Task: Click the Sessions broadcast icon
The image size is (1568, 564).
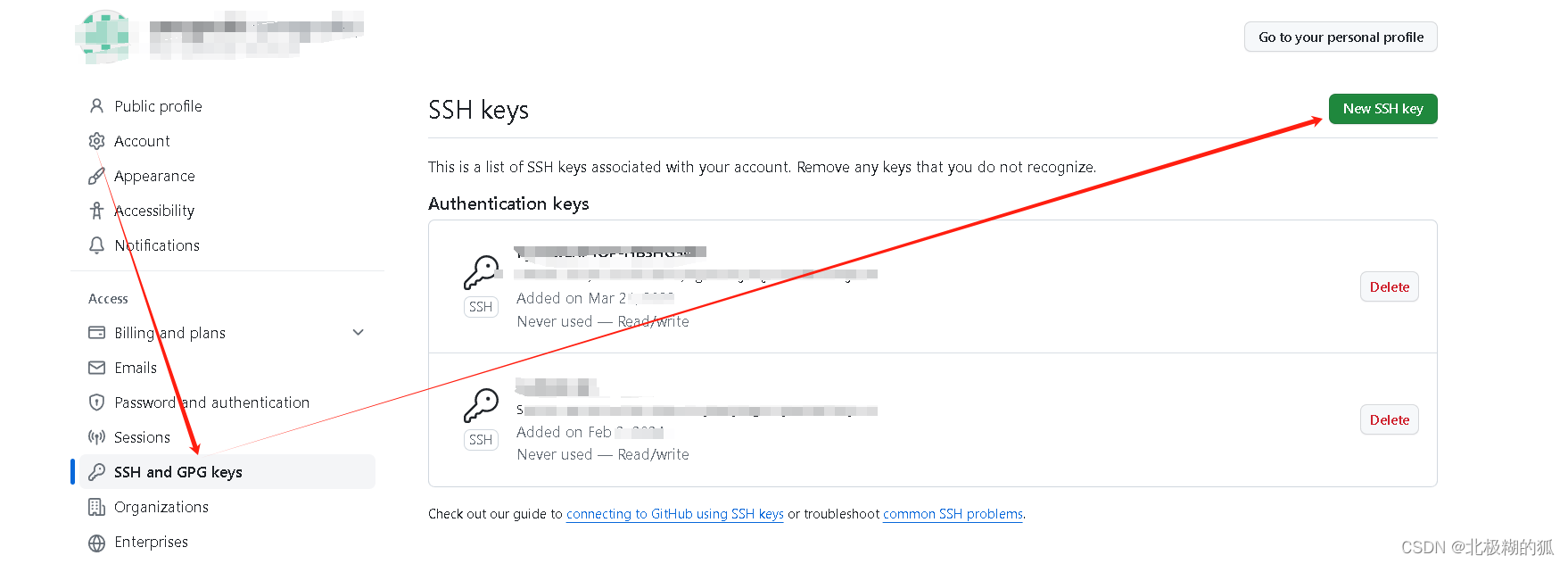Action: (x=96, y=437)
